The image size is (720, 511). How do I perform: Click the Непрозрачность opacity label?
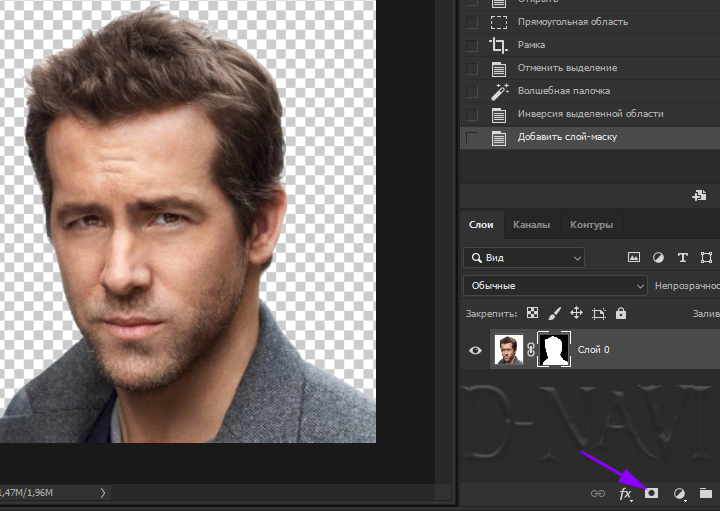click(687, 286)
